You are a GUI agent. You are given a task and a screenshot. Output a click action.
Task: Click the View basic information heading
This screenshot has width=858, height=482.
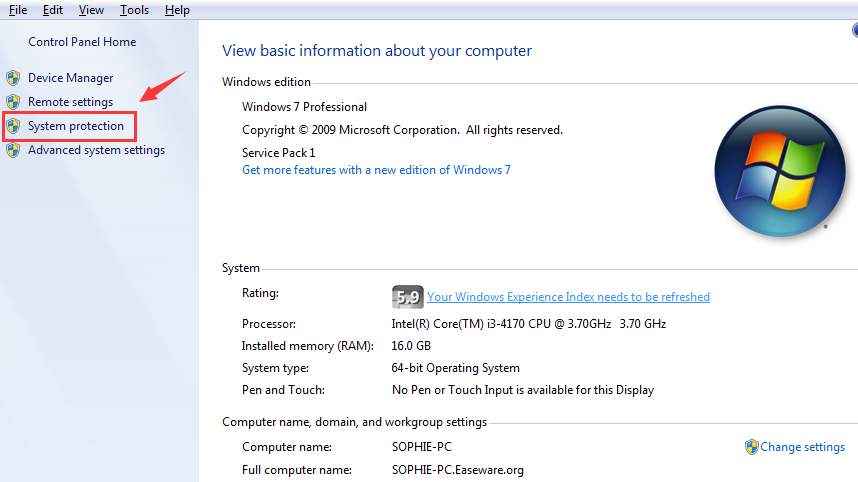pyautogui.click(x=377, y=51)
